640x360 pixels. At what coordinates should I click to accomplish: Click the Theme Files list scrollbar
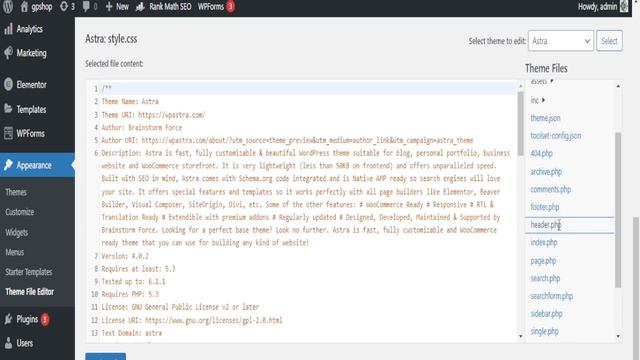click(x=618, y=210)
